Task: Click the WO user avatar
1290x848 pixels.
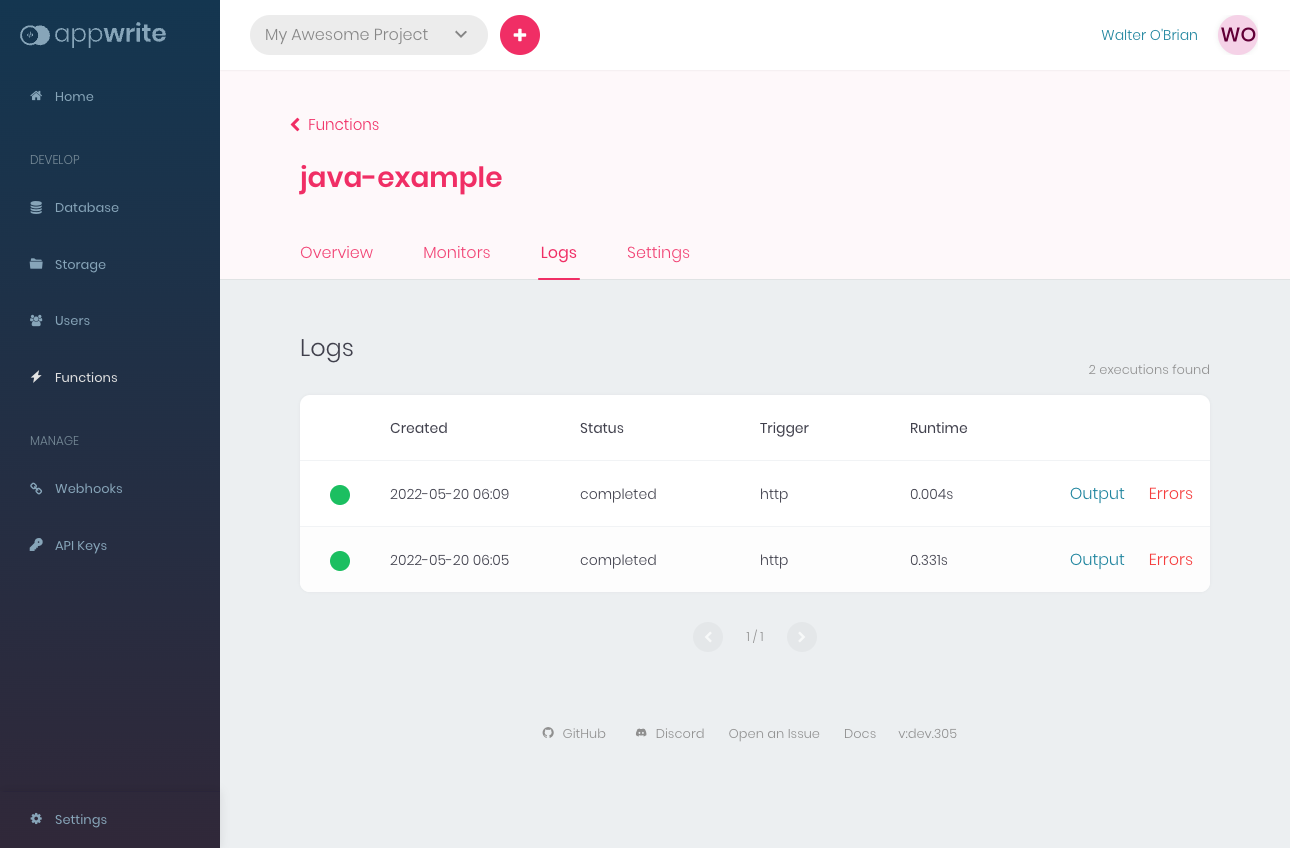Action: [1237, 34]
